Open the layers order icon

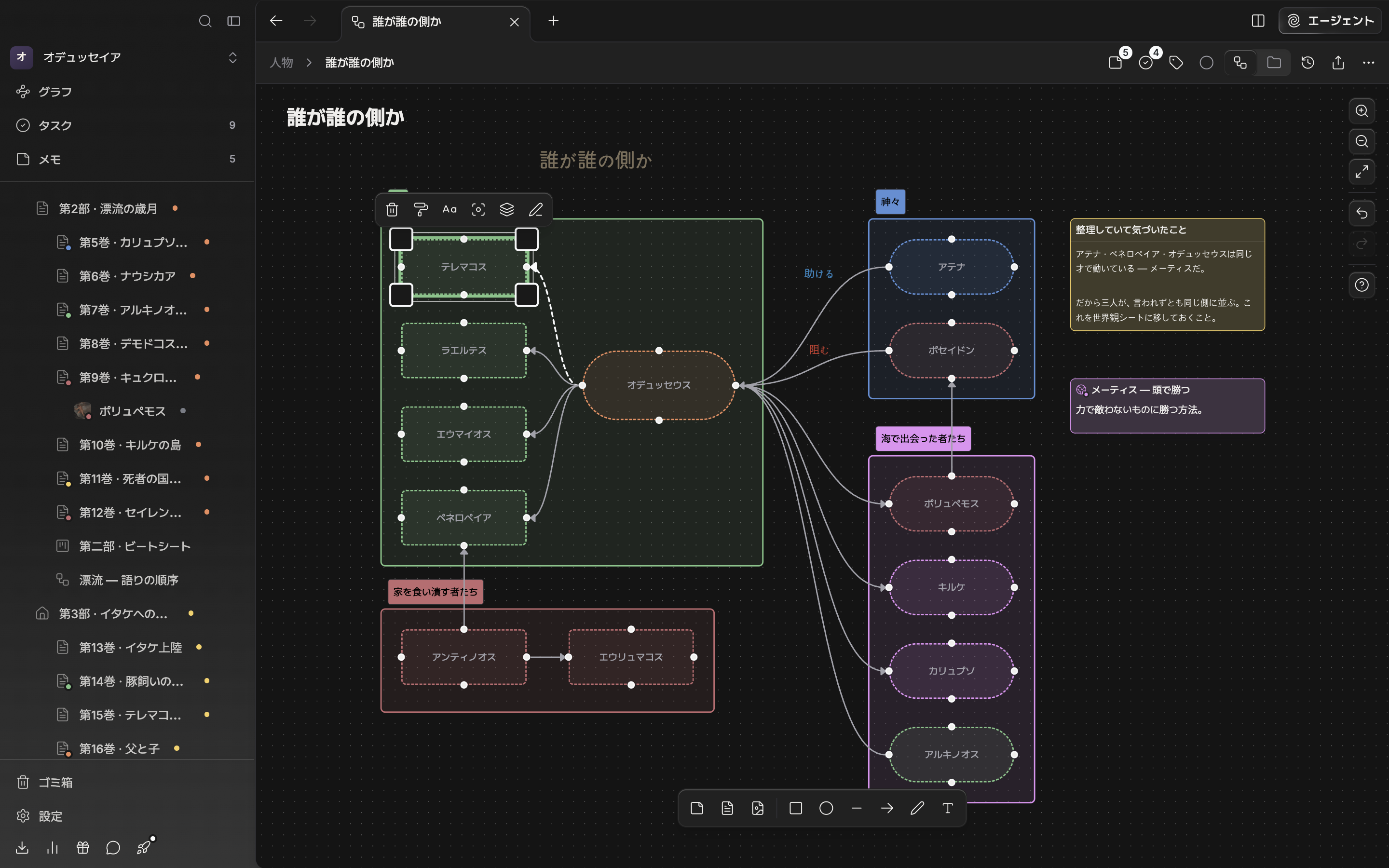point(507,210)
